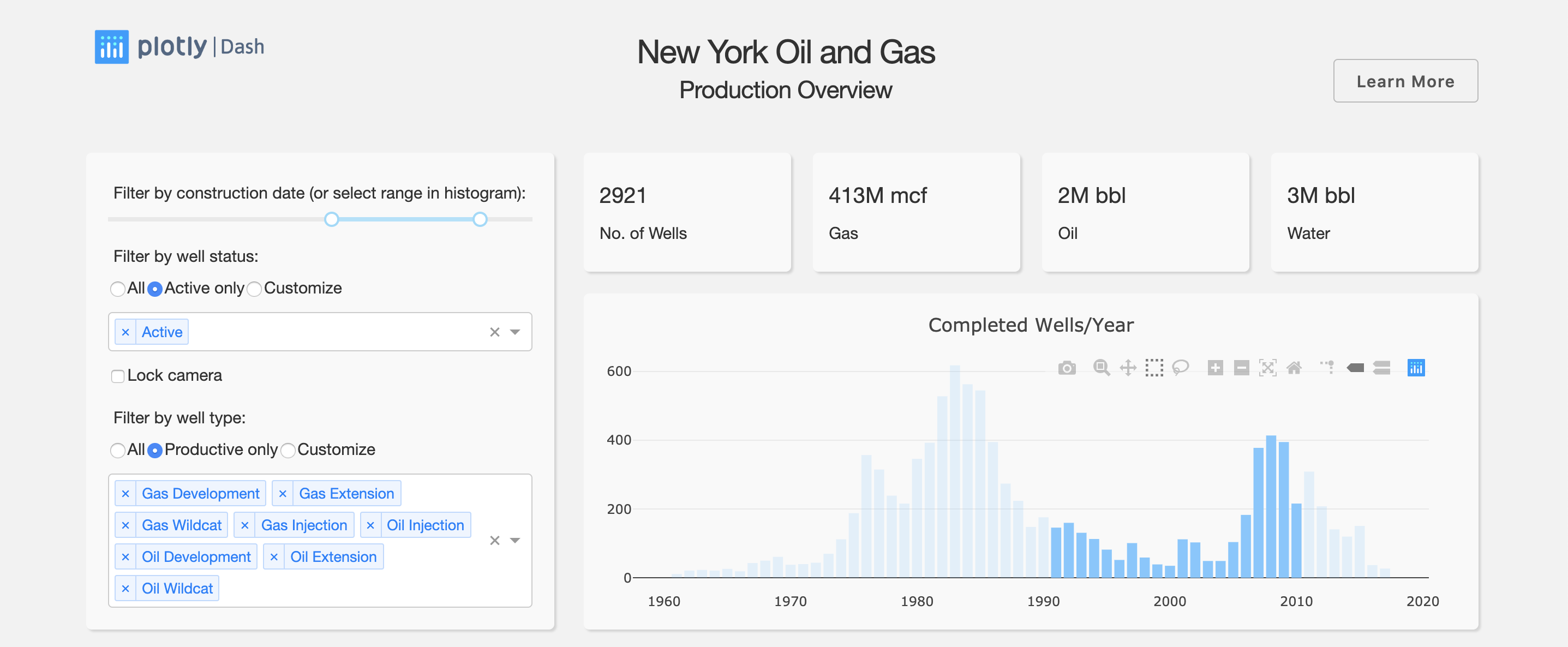Choose the Box Select tool

(x=1154, y=368)
